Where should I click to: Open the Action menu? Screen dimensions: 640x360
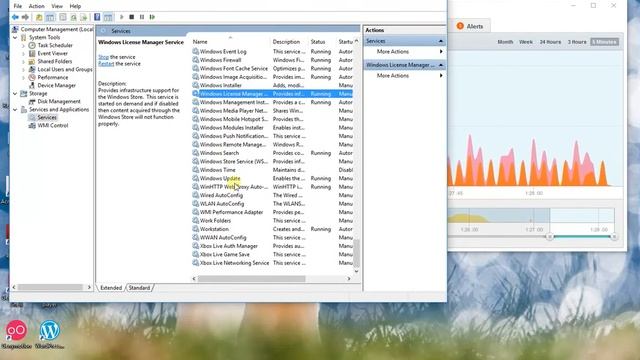click(36, 6)
